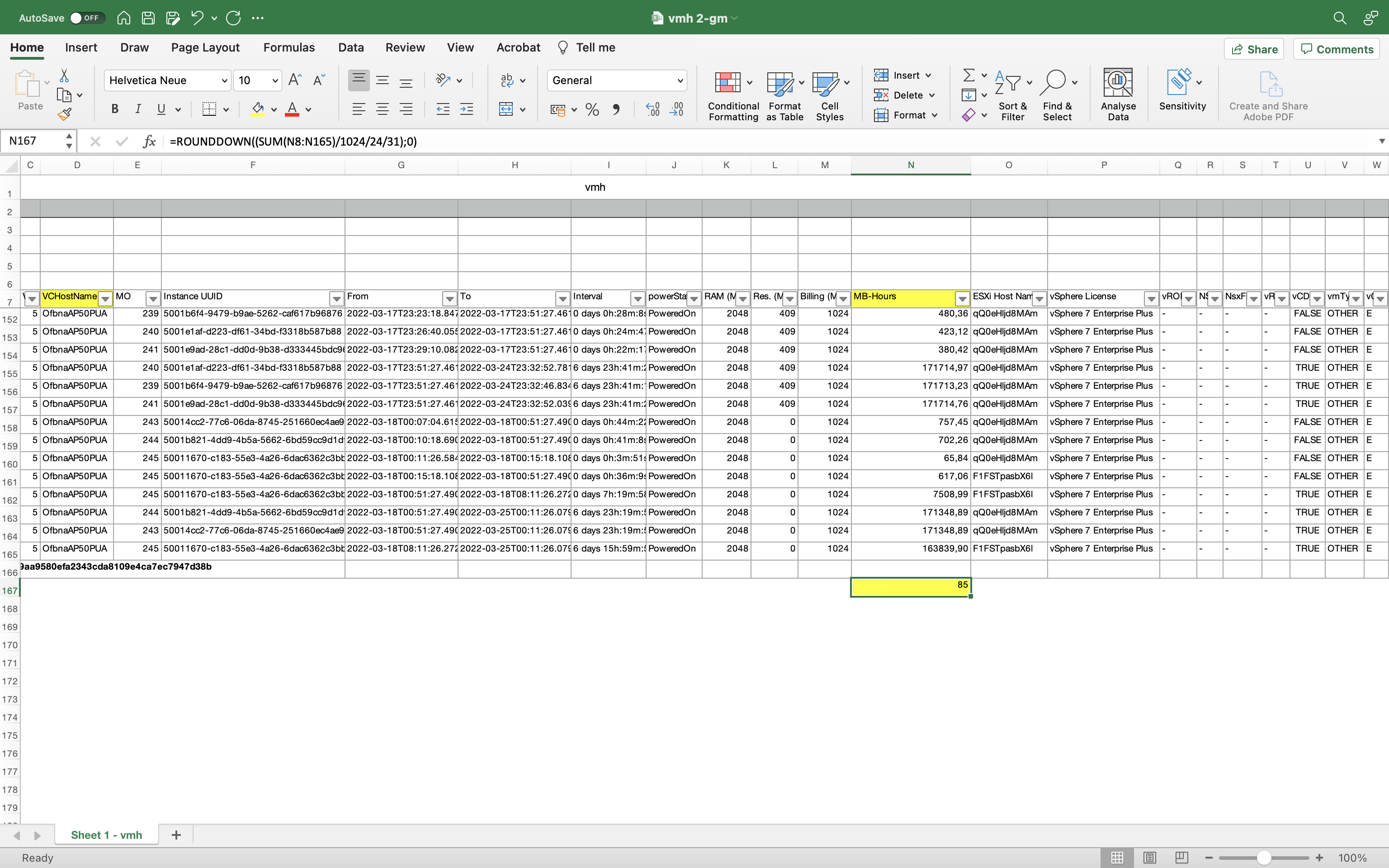Click the Increase Indent icon
Viewport: 1389px width, 868px height.
(x=467, y=109)
